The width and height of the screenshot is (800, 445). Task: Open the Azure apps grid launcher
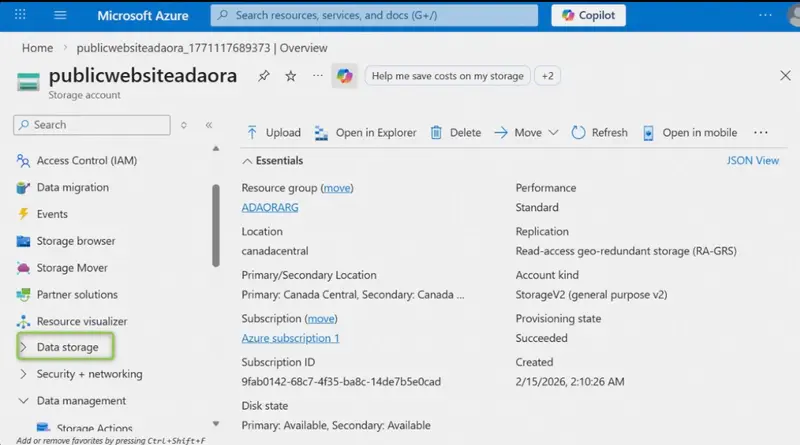pos(20,14)
